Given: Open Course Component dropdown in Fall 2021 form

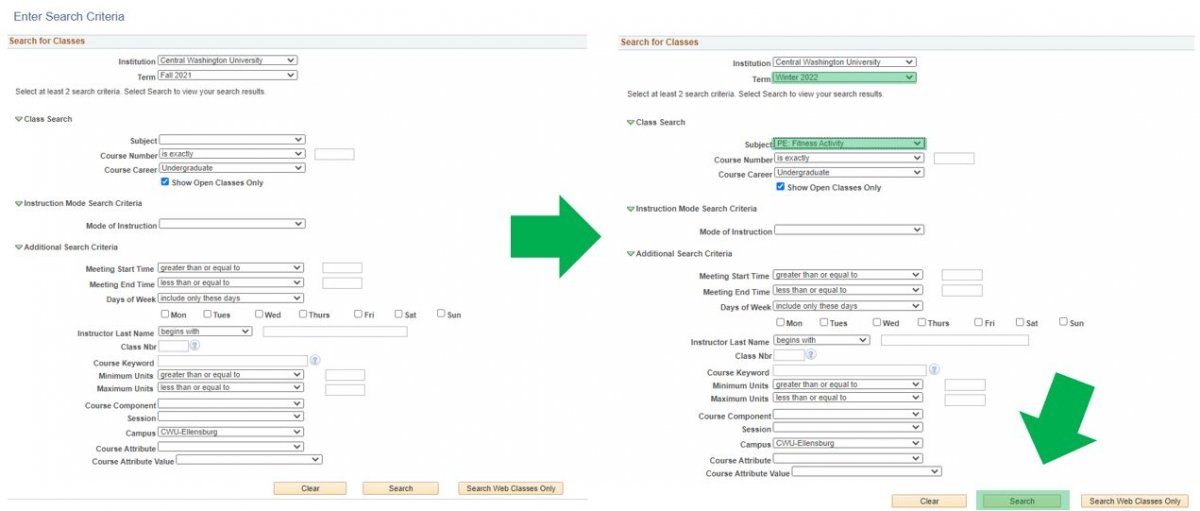Looking at the screenshot, I should pyautogui.click(x=230, y=404).
